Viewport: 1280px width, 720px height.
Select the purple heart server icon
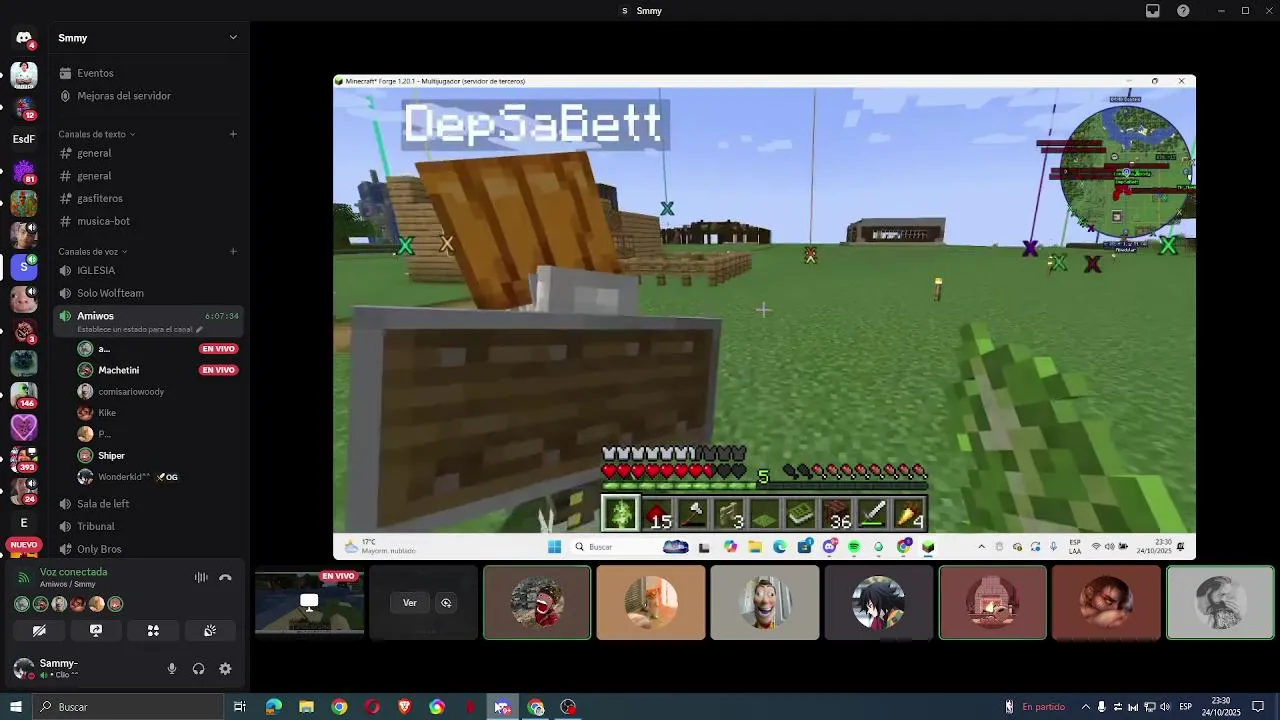24,427
